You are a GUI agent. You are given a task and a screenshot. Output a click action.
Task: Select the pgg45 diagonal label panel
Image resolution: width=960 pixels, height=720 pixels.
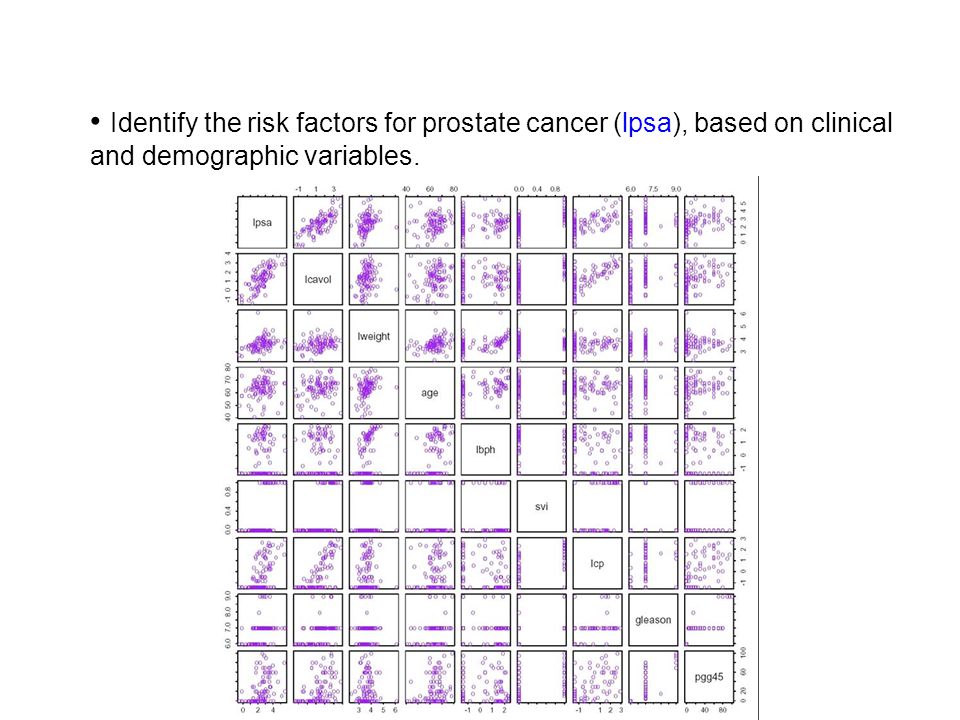(709, 677)
